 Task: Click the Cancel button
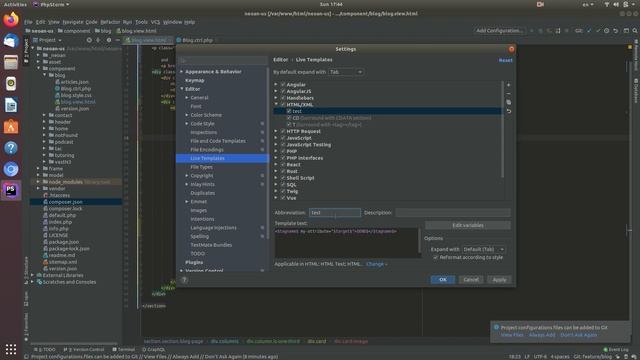(471, 280)
